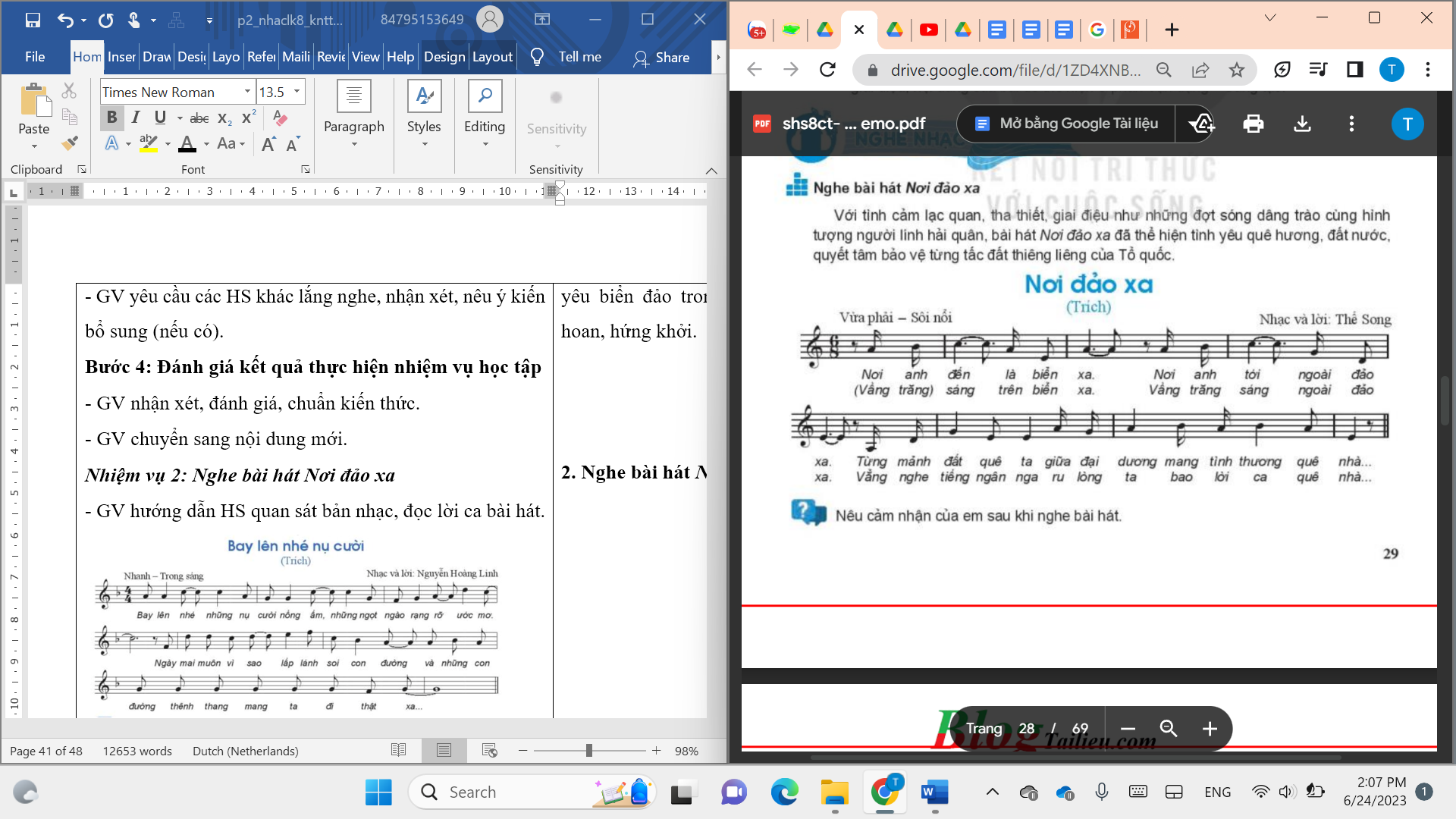Switch to Read Mode view
Screen dimensions: 1456x819
(398, 751)
